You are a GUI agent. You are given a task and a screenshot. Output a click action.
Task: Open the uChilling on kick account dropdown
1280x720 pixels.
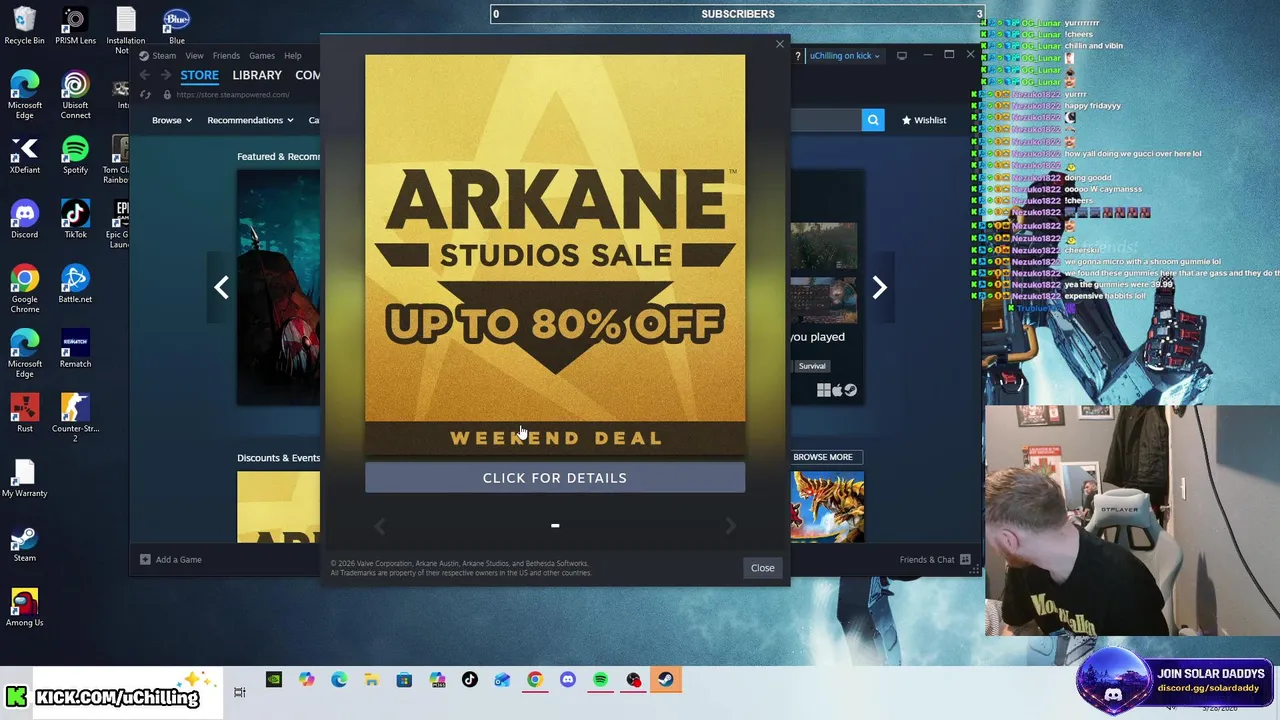[x=845, y=56]
